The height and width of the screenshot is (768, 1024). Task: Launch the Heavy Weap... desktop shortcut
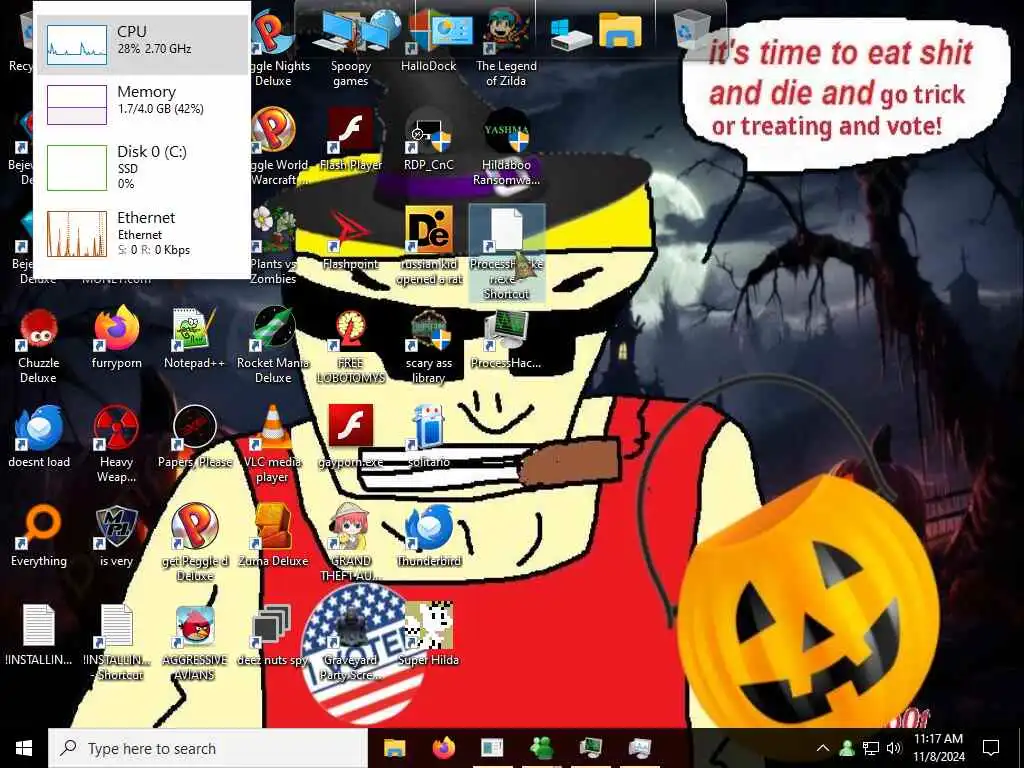116,444
